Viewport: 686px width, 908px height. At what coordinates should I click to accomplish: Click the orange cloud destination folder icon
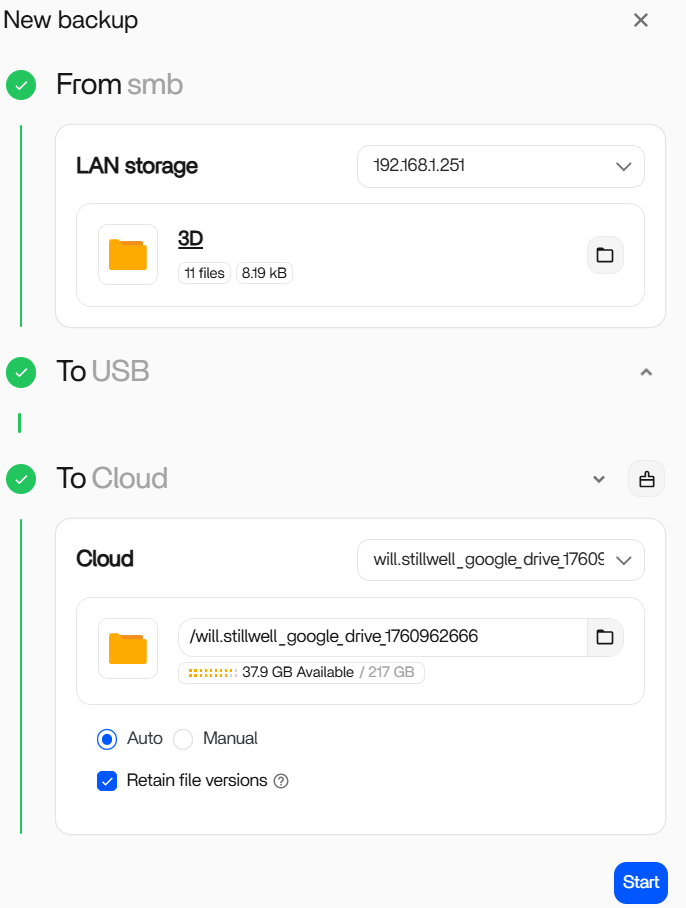pos(128,648)
